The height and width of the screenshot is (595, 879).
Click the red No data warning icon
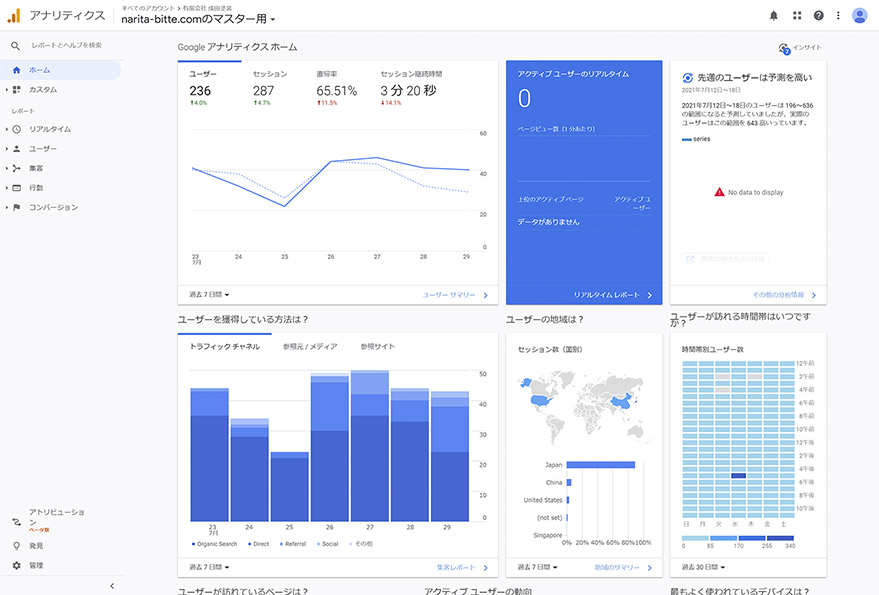click(719, 192)
